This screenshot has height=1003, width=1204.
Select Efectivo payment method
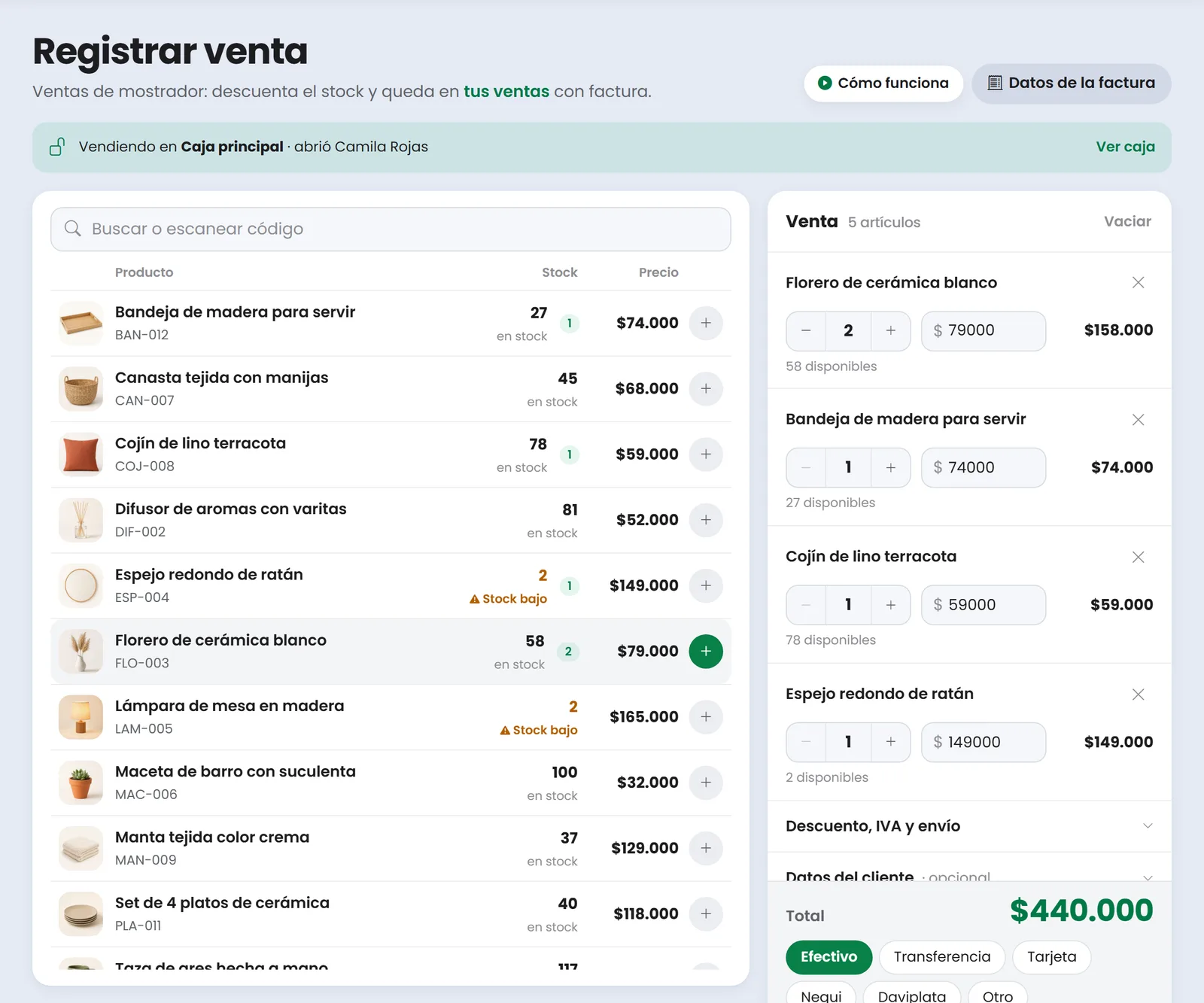[829, 957]
